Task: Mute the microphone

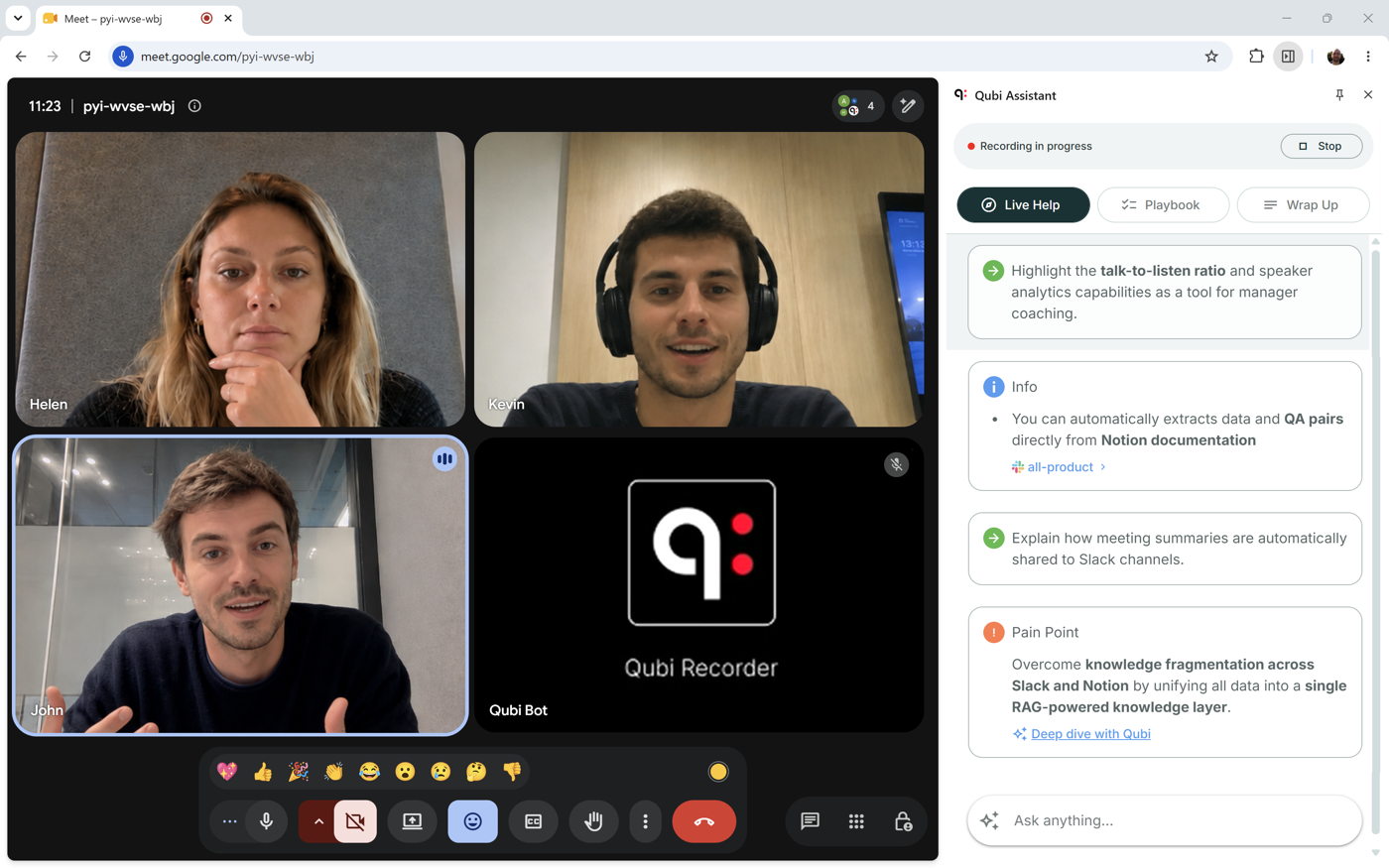Action: 266,821
